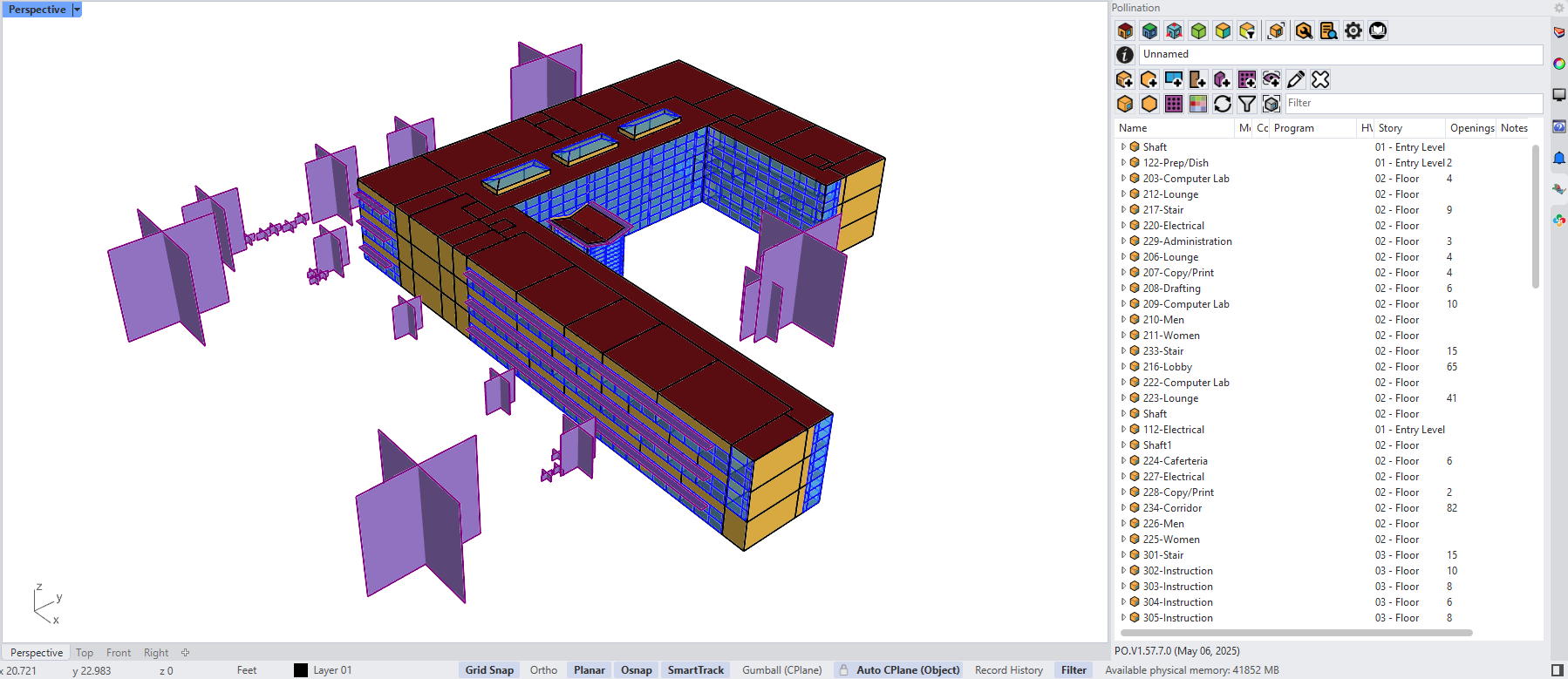The height and width of the screenshot is (679, 1568).
Task: Toggle Osnap in the status bar
Action: point(636,670)
